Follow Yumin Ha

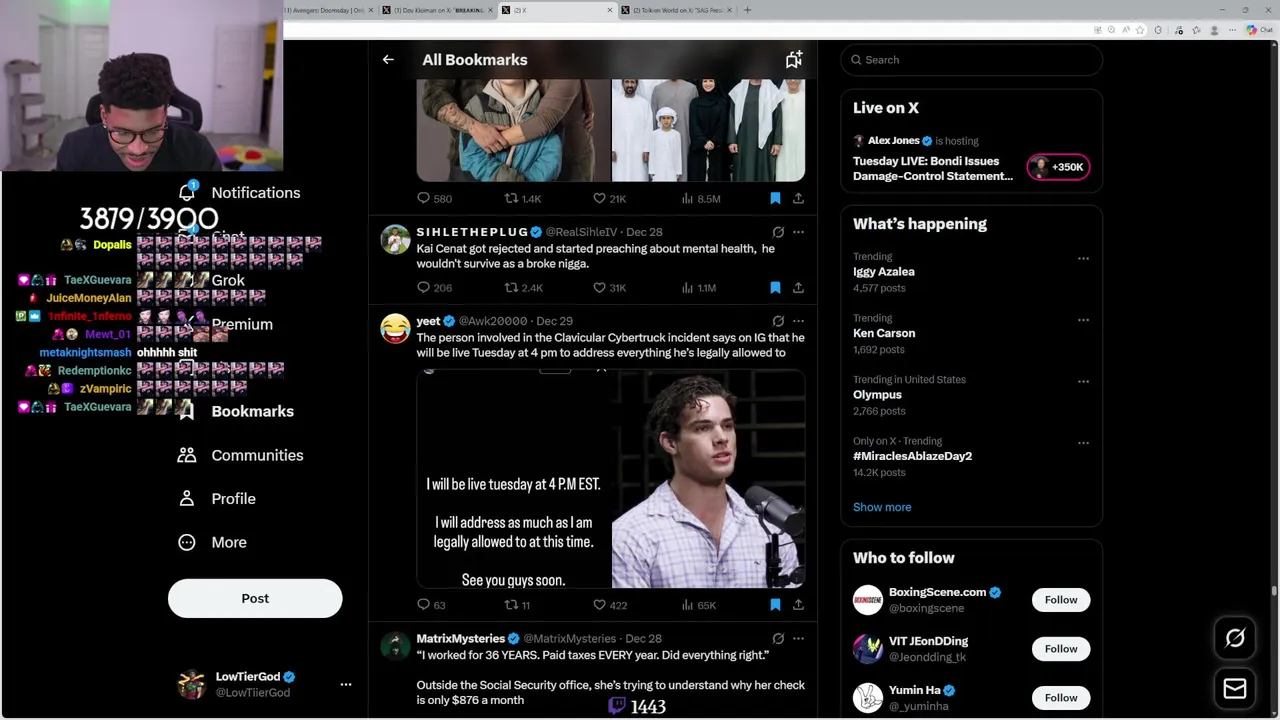click(1061, 698)
